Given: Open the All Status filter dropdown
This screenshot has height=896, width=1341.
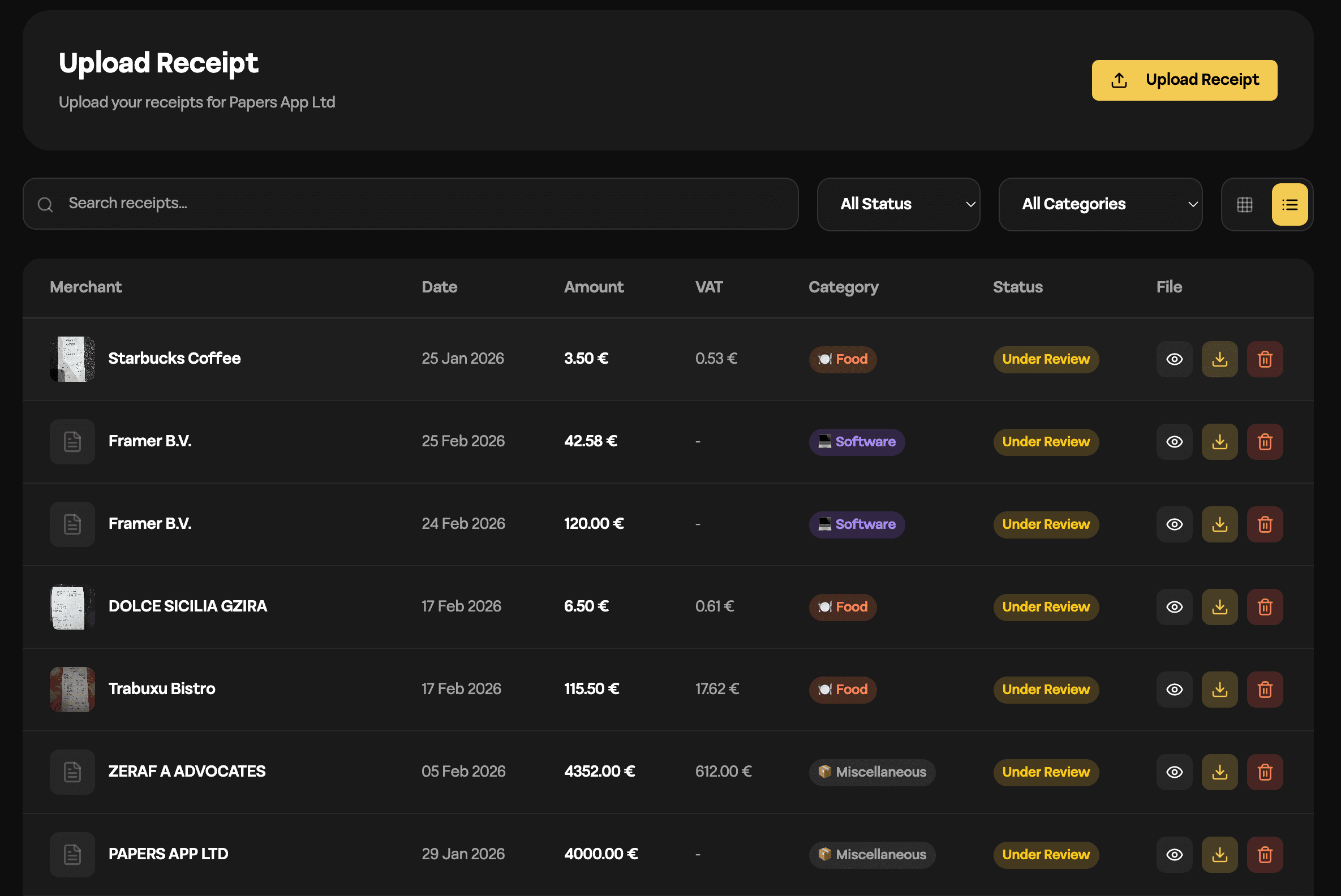Looking at the screenshot, I should point(898,204).
